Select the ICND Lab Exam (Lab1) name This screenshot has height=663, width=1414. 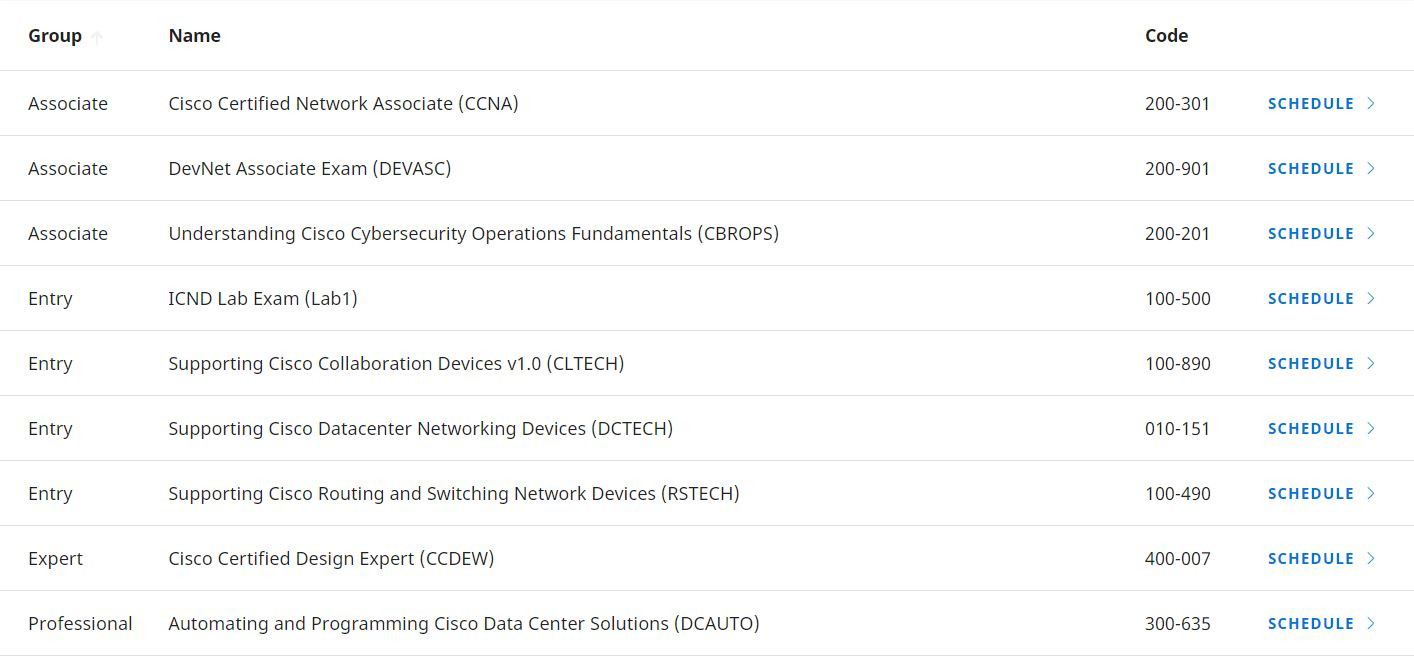[263, 298]
